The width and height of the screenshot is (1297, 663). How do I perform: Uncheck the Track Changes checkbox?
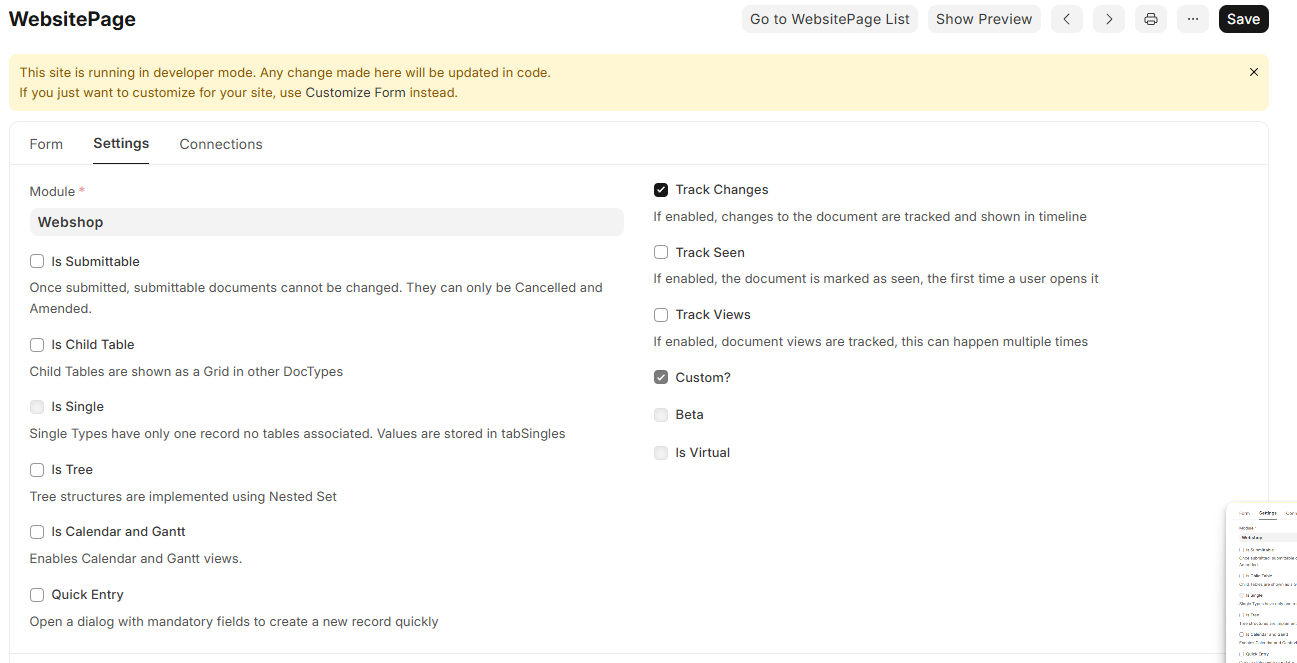click(x=661, y=190)
